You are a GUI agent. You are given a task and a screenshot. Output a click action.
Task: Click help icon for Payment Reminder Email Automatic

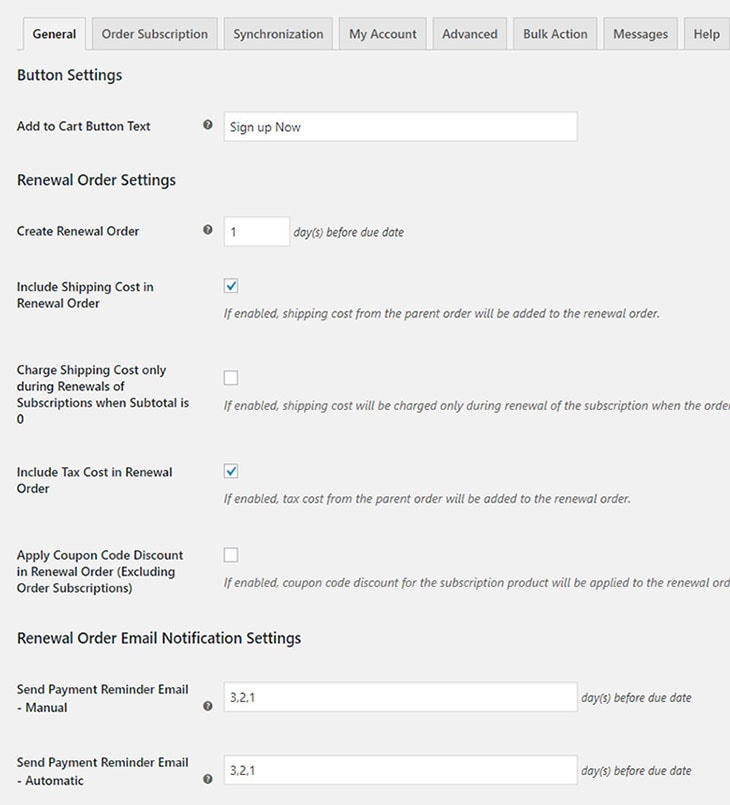[x=208, y=779]
